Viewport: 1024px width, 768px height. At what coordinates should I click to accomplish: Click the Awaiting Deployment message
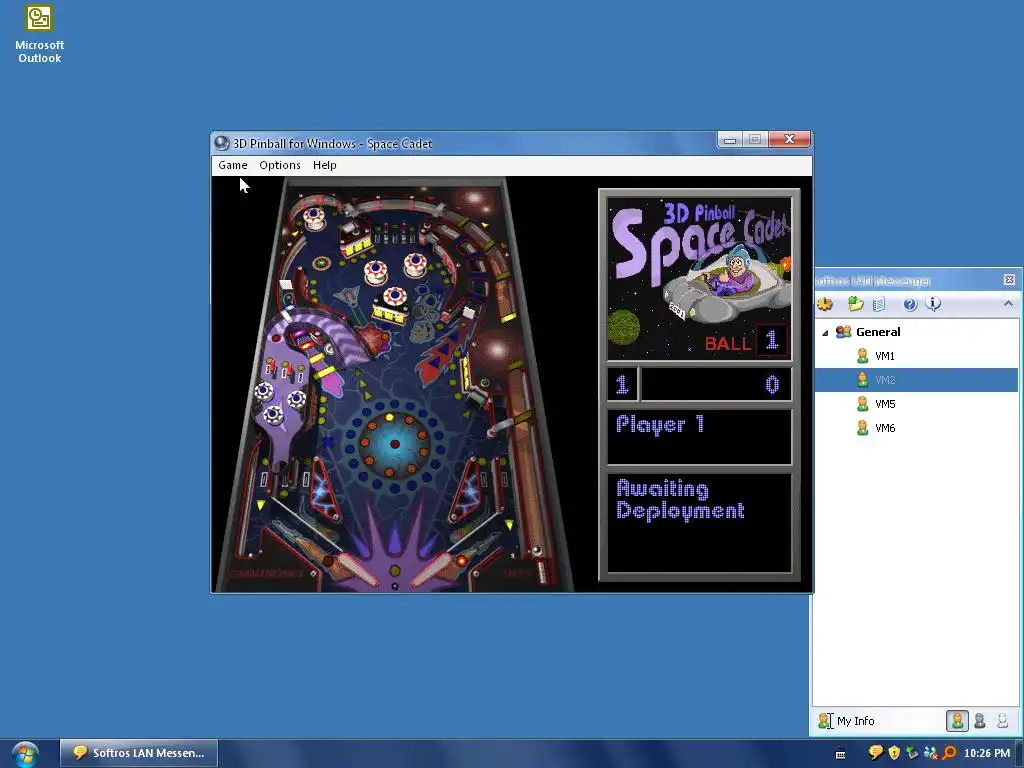(680, 500)
